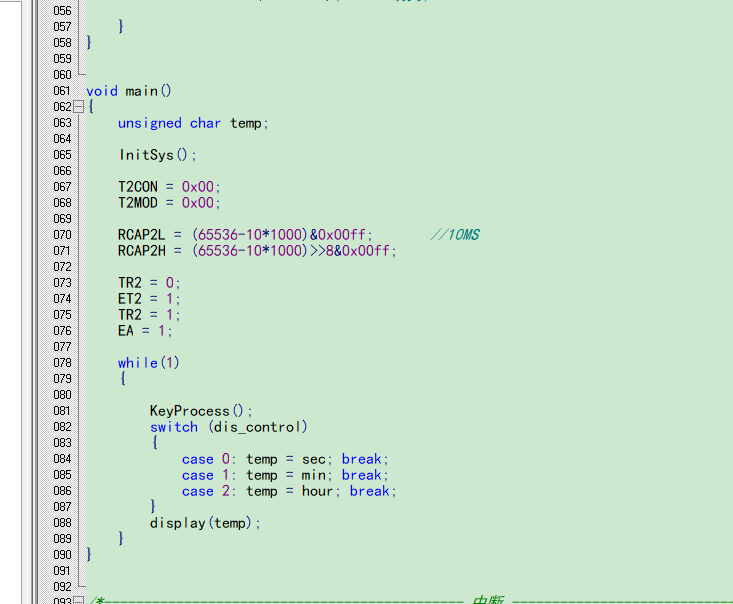Click the 'void main()' declaration
The image size is (733, 604).
[x=129, y=91]
